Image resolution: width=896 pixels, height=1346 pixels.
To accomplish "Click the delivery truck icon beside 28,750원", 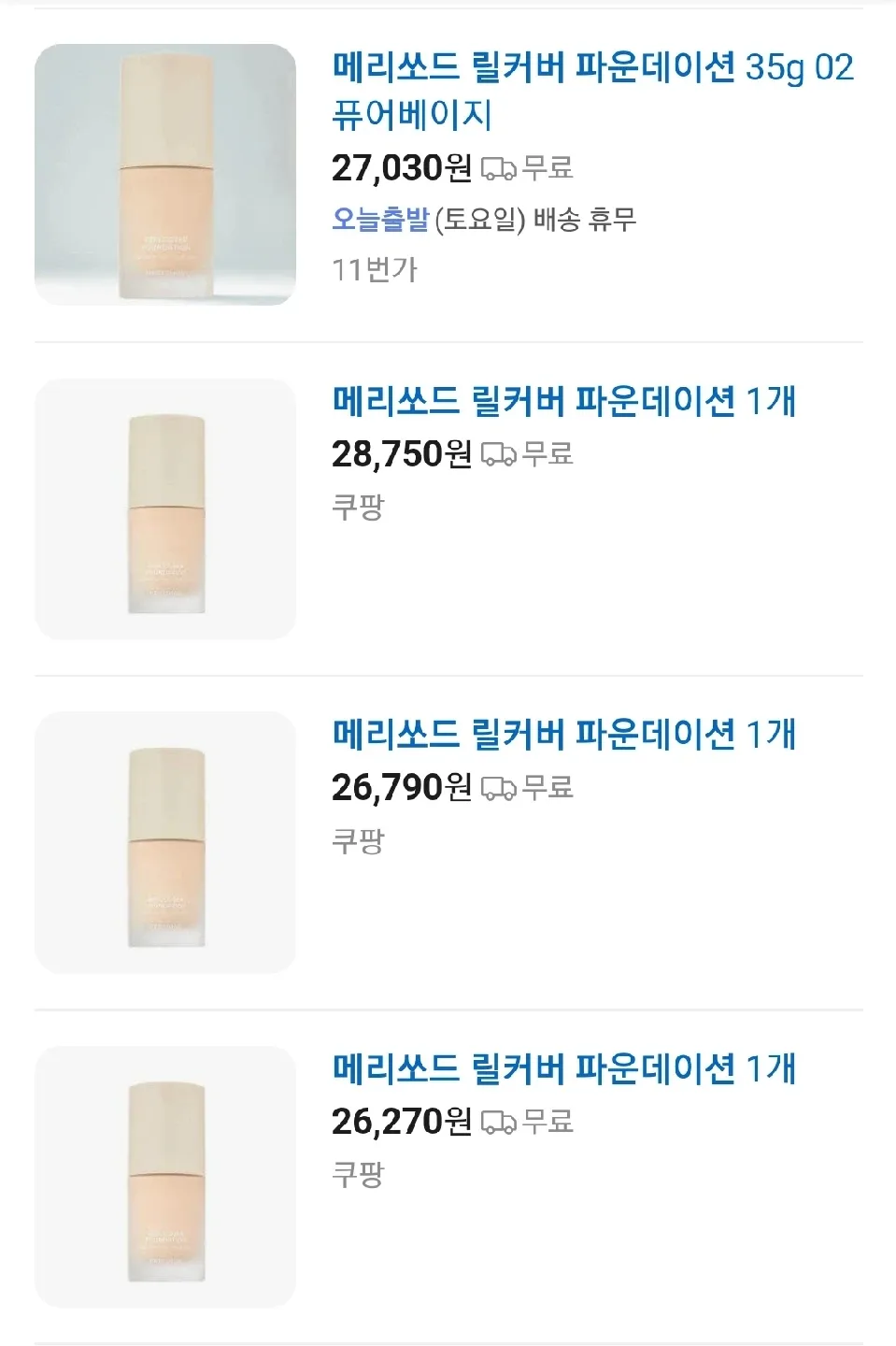I will tap(498, 454).
